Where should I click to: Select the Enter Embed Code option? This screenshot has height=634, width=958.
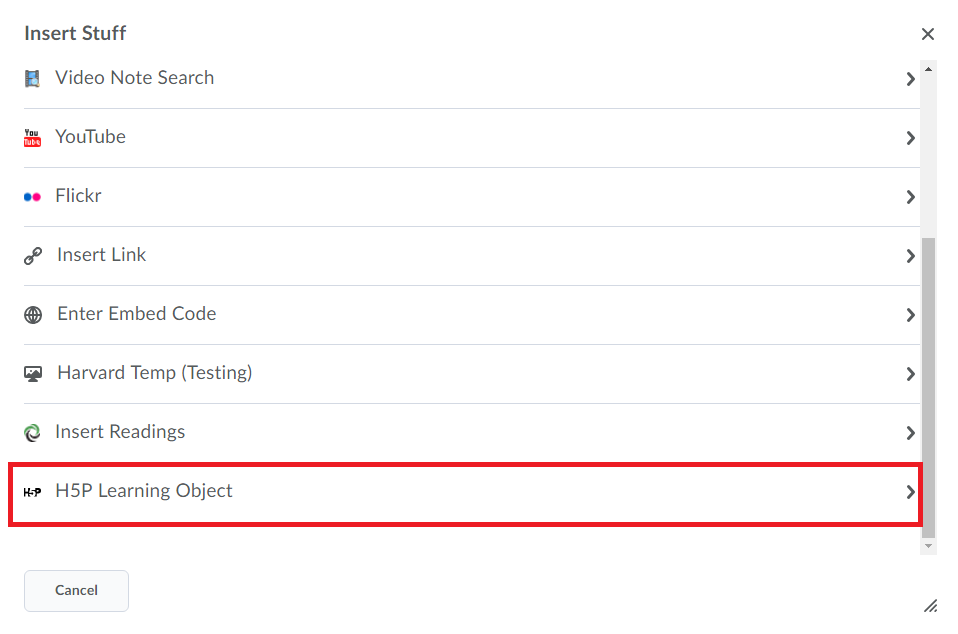472,315
